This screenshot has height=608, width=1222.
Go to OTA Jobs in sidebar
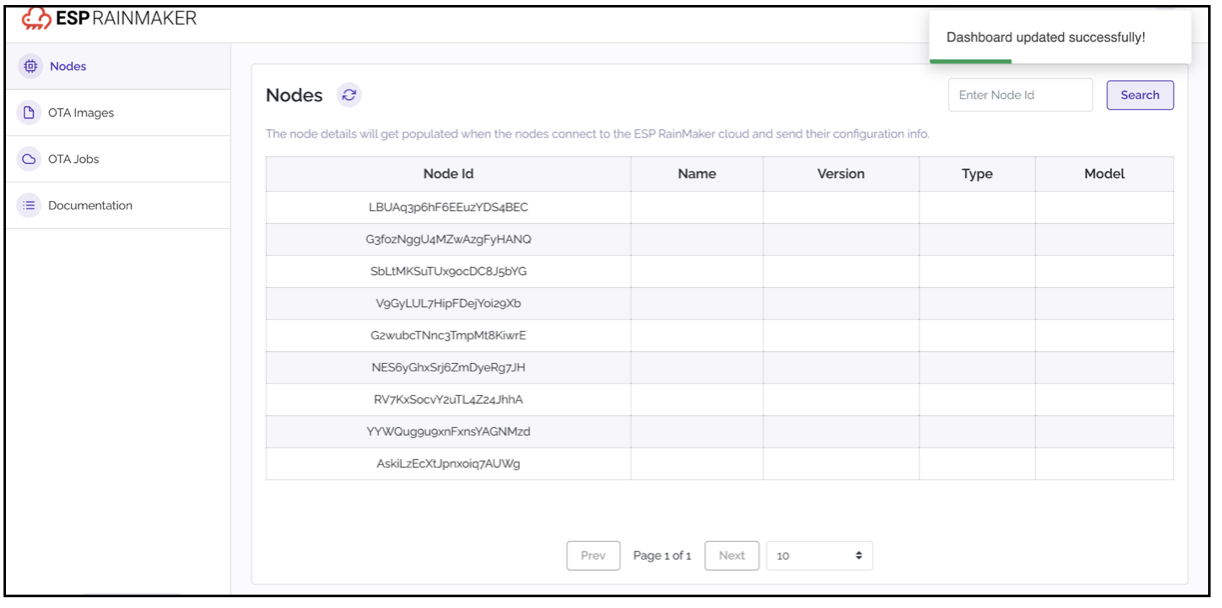click(118, 159)
